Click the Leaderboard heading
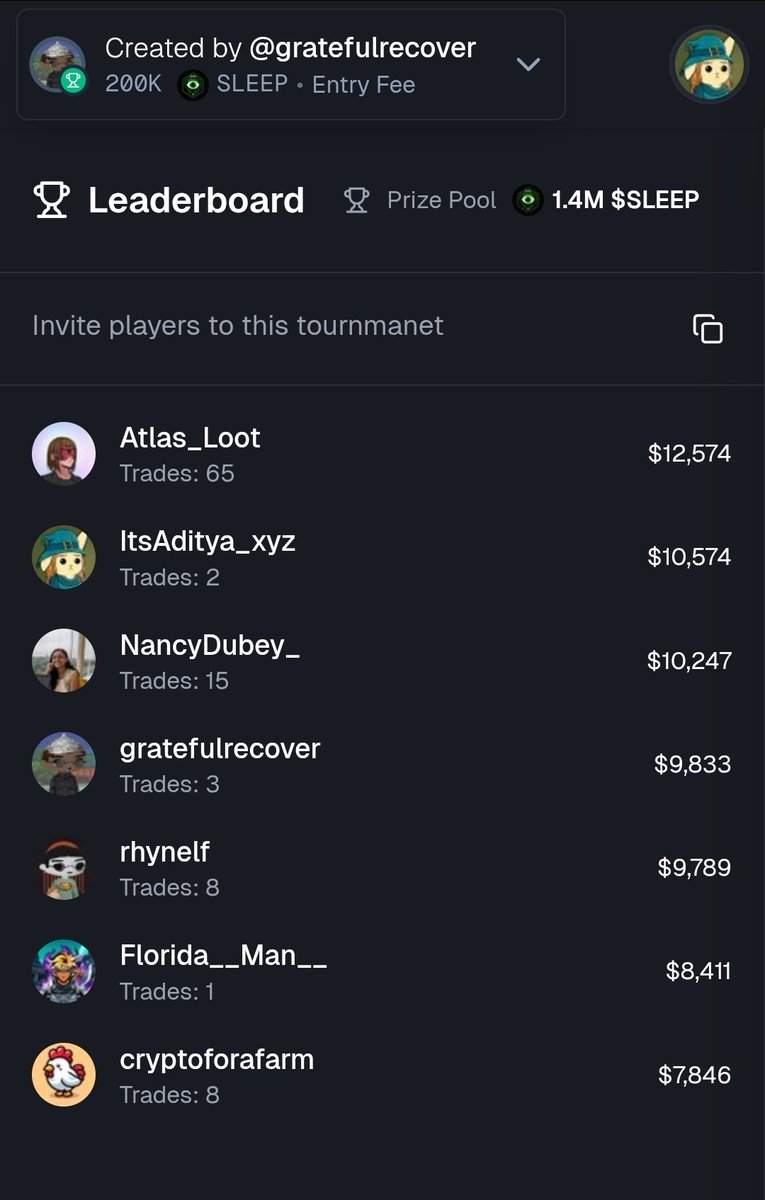This screenshot has width=765, height=1200. (x=196, y=200)
